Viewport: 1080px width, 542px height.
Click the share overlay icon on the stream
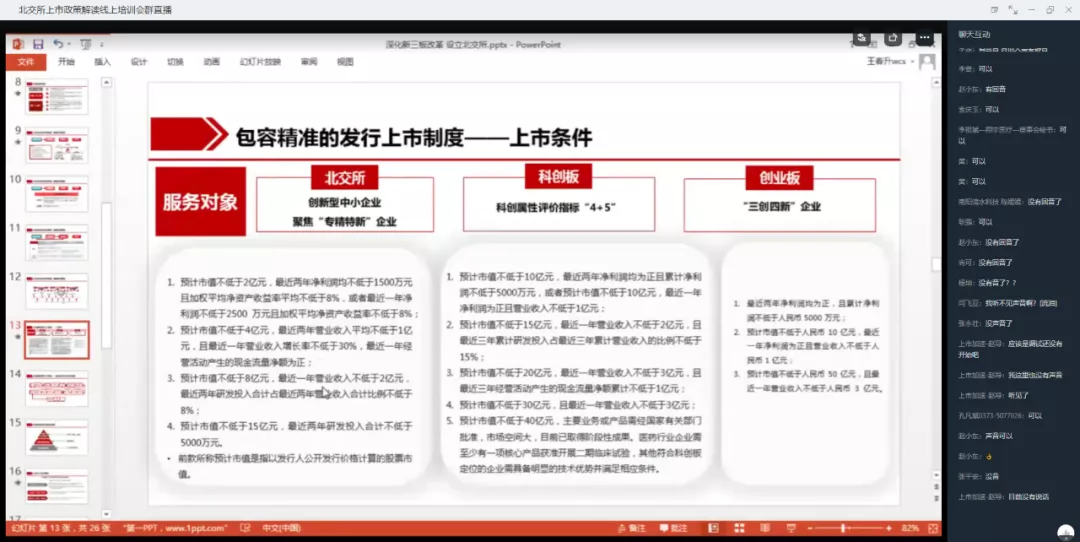(x=893, y=38)
